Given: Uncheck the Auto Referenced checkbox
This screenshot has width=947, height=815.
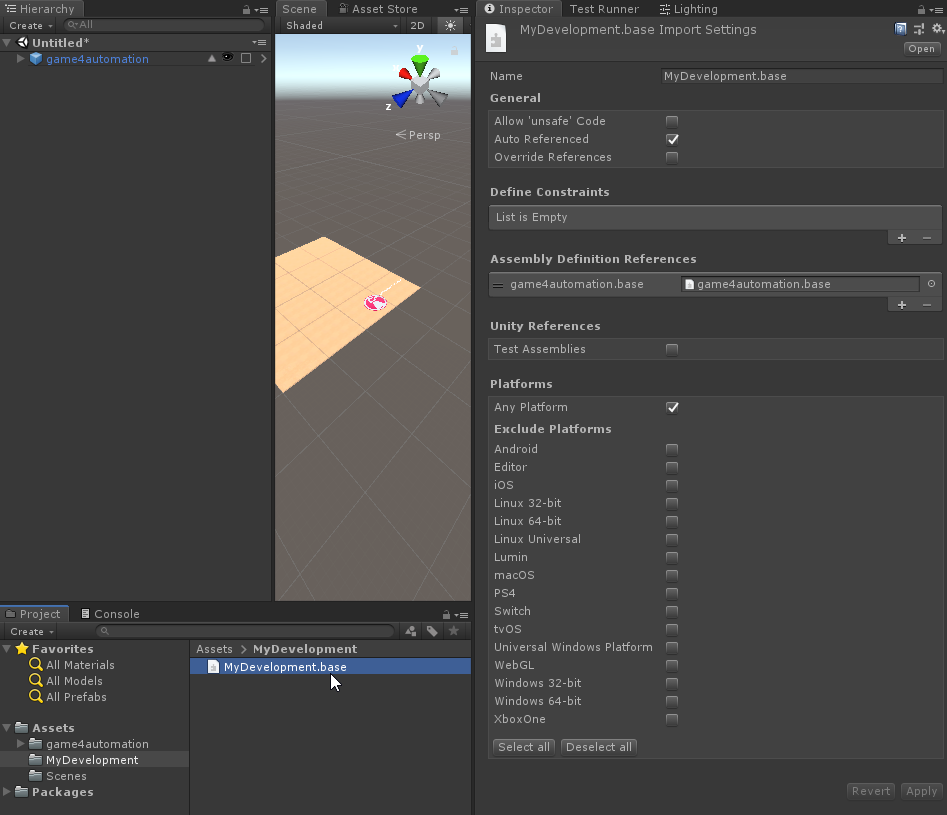Looking at the screenshot, I should (672, 139).
